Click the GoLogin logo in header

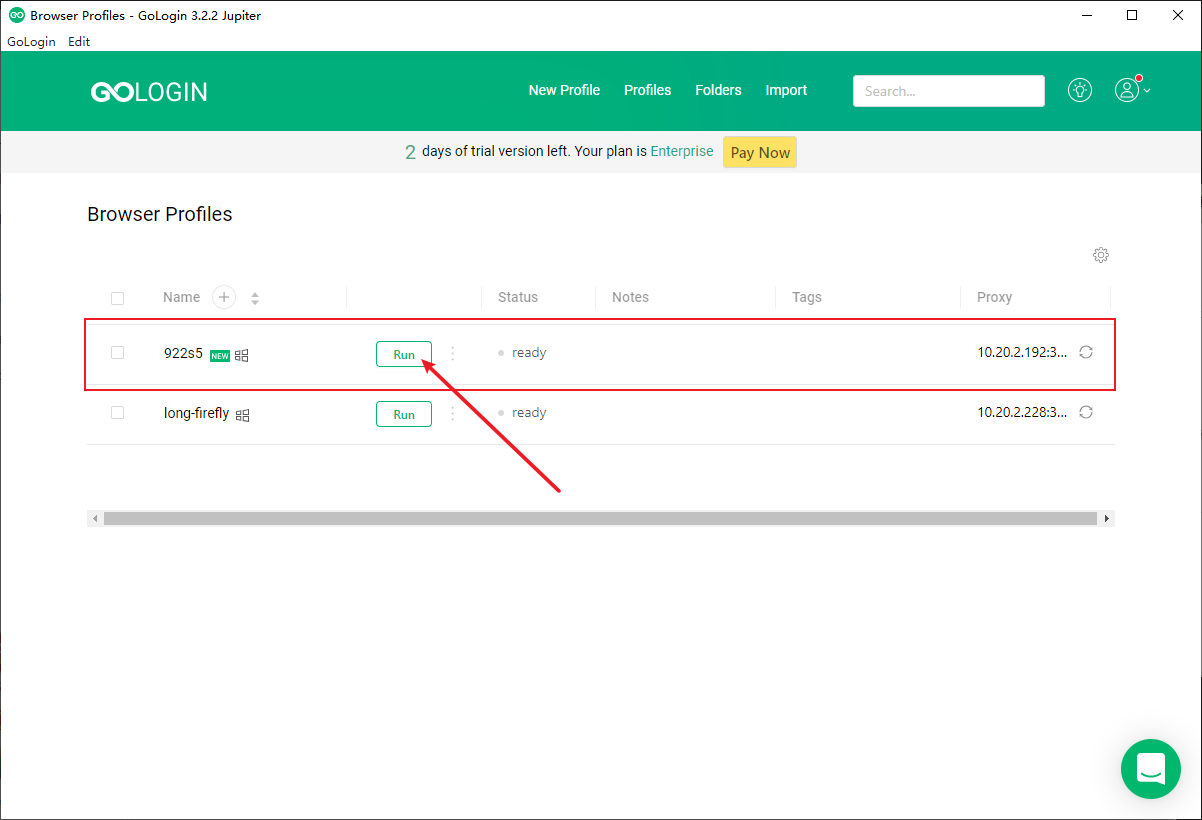coord(149,92)
